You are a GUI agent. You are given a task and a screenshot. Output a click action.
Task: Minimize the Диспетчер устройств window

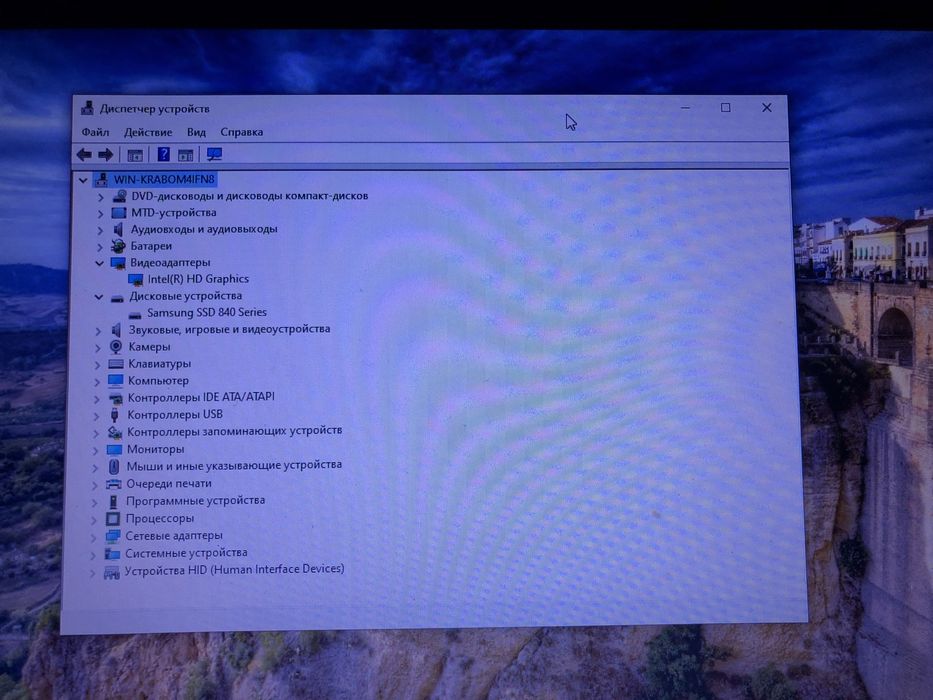pos(685,108)
